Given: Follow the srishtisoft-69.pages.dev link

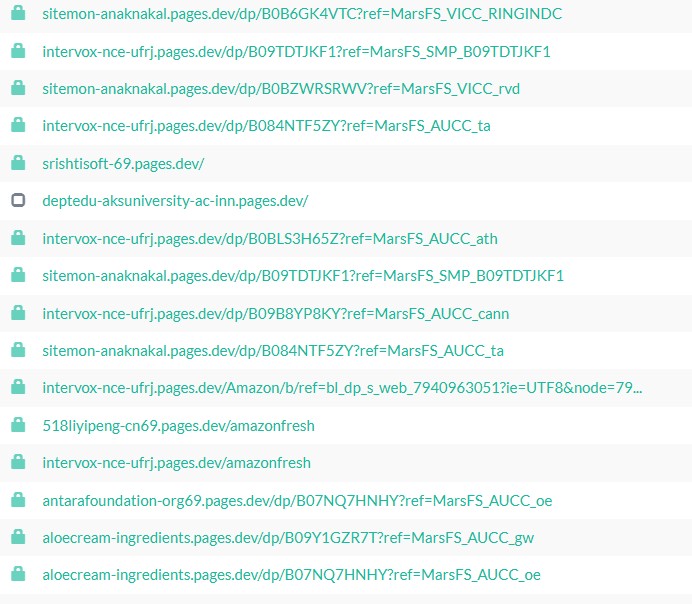Looking at the screenshot, I should (123, 163).
